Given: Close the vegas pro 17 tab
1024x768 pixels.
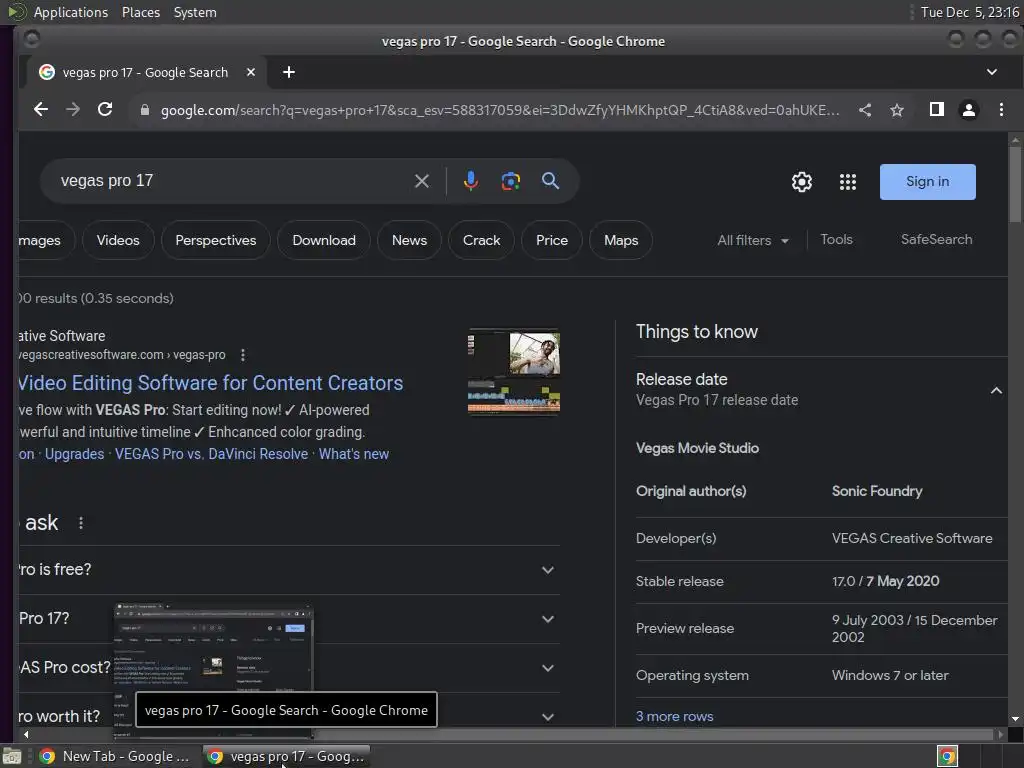Looking at the screenshot, I should 251,72.
